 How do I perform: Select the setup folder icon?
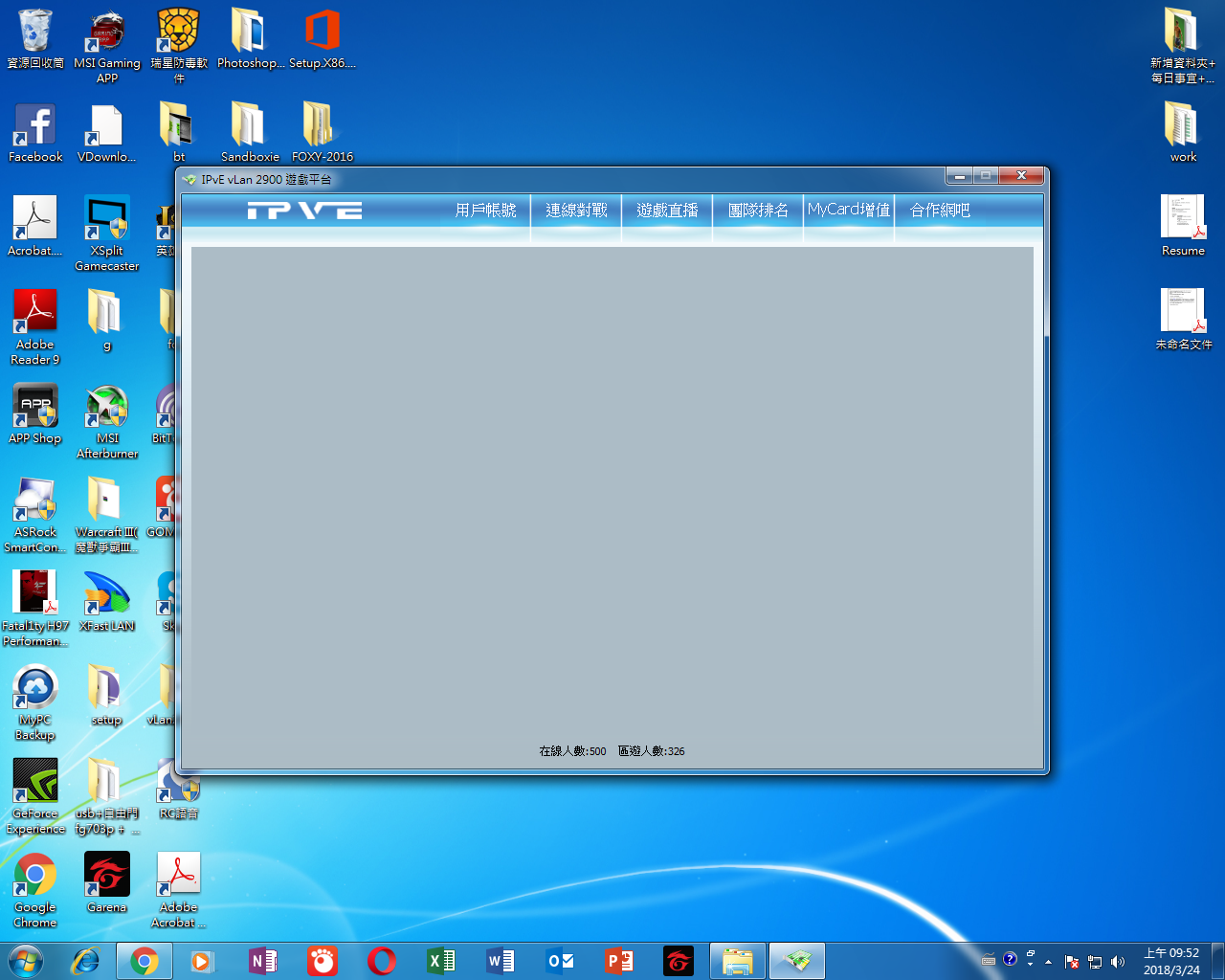107,696
